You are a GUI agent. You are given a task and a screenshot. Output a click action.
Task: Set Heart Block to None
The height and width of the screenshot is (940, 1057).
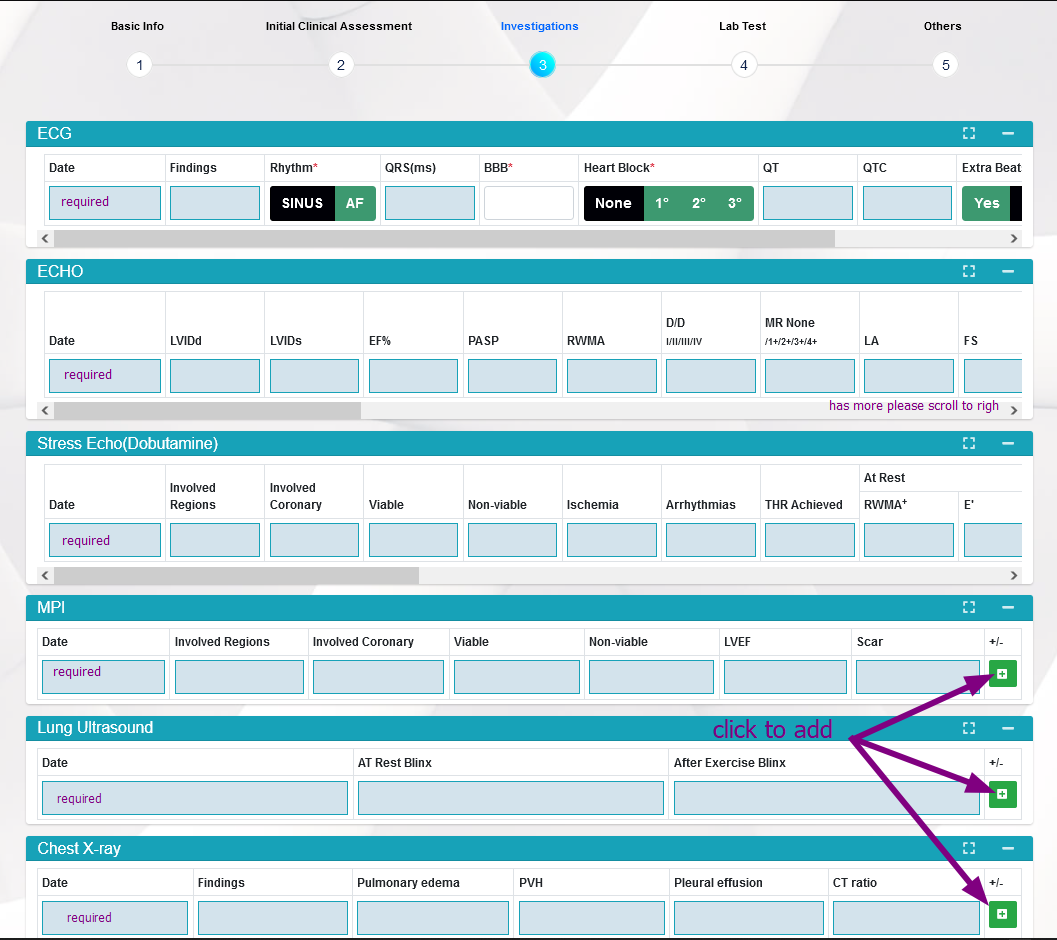tap(613, 203)
